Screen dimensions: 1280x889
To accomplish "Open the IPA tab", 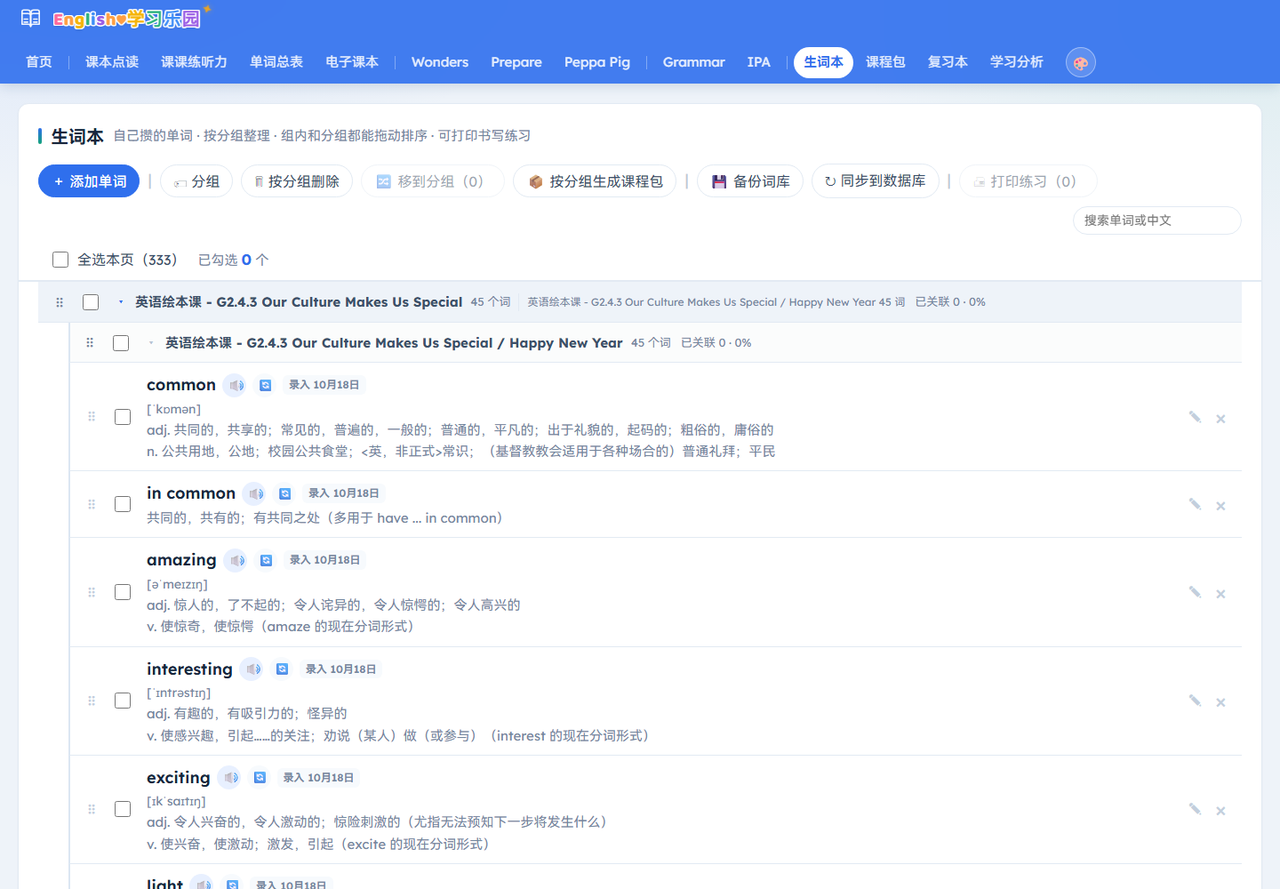I will tap(759, 62).
